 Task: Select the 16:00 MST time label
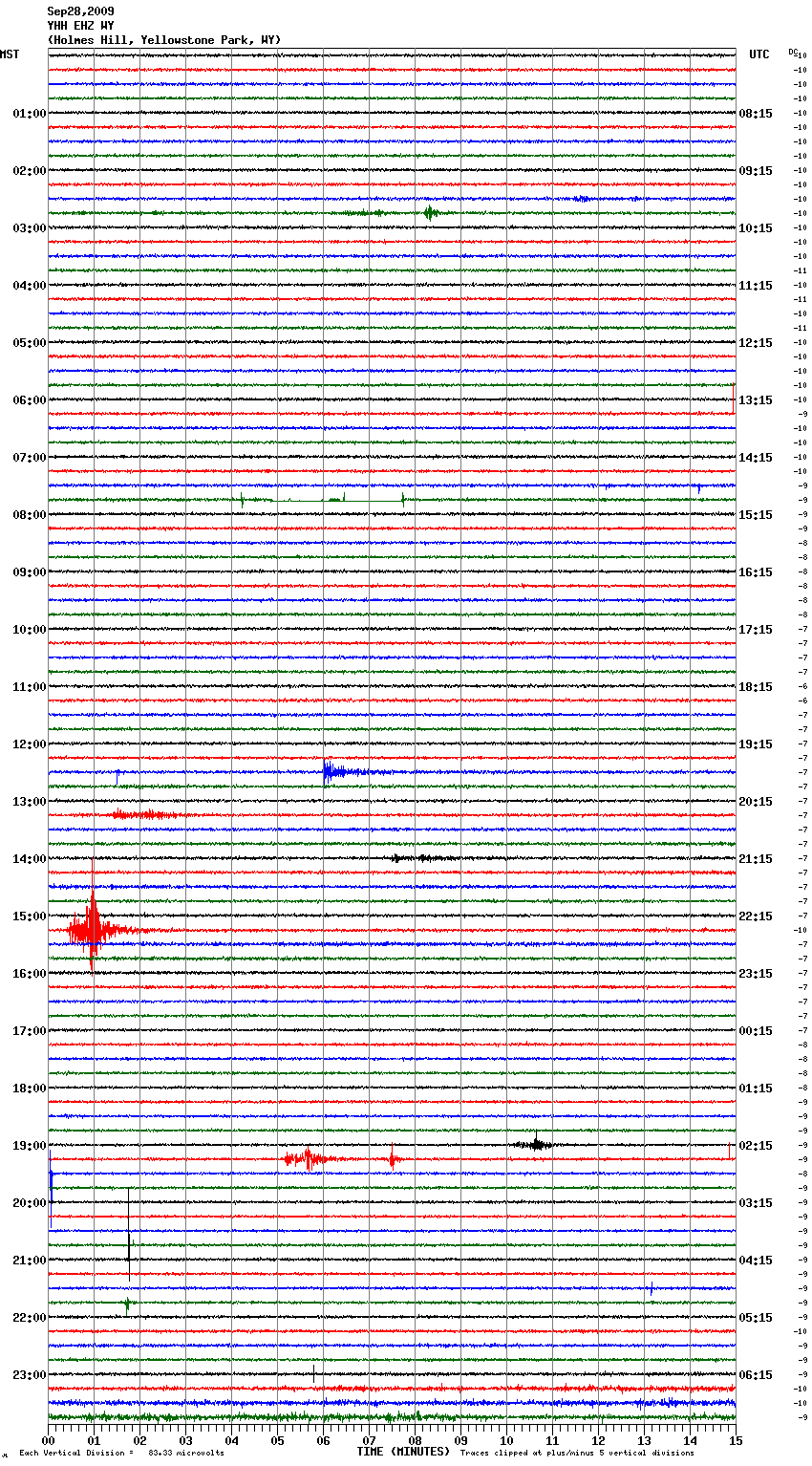[30, 974]
